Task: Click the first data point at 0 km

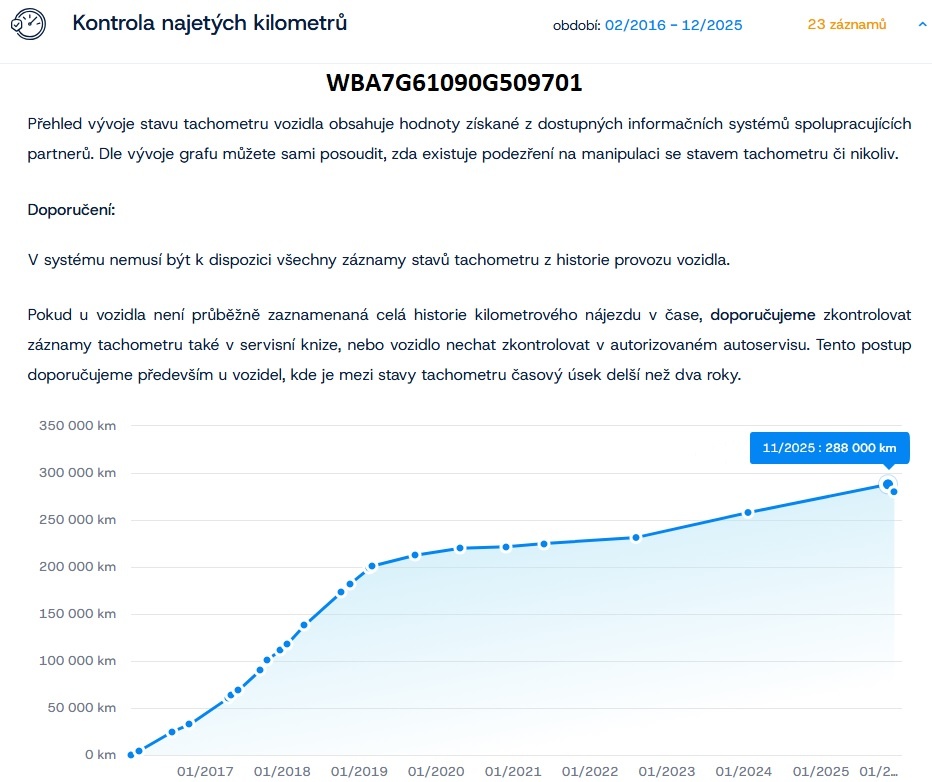Action: click(x=130, y=754)
